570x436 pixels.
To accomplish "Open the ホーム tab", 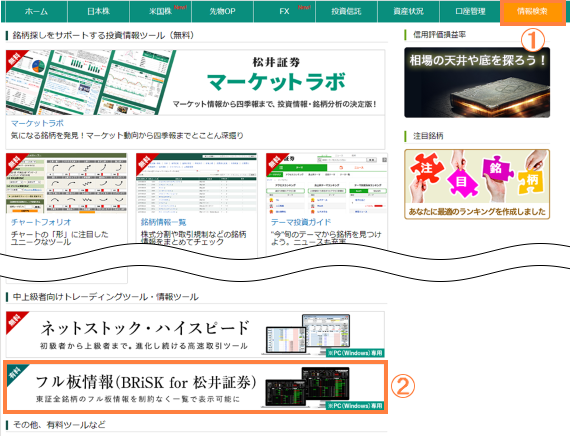I will pyautogui.click(x=36, y=11).
